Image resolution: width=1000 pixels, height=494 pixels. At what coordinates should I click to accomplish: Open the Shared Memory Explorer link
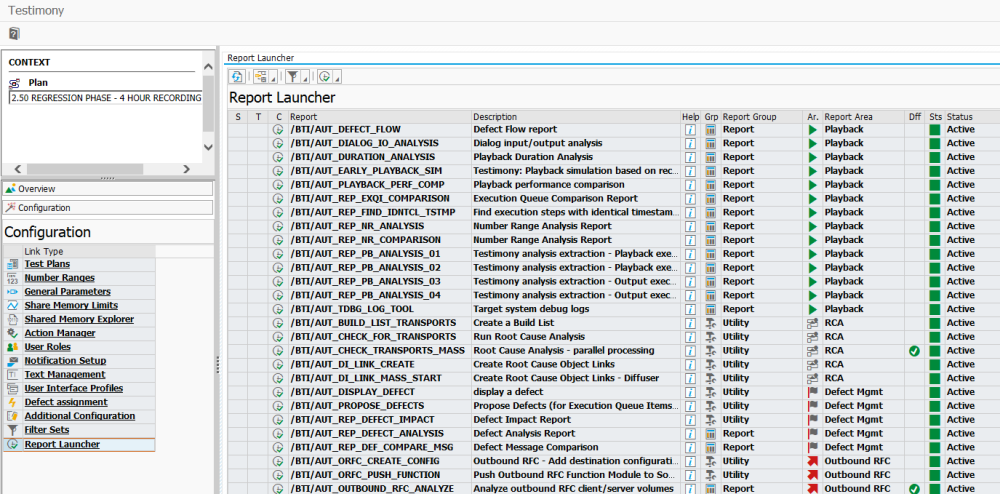pyautogui.click(x=79, y=319)
